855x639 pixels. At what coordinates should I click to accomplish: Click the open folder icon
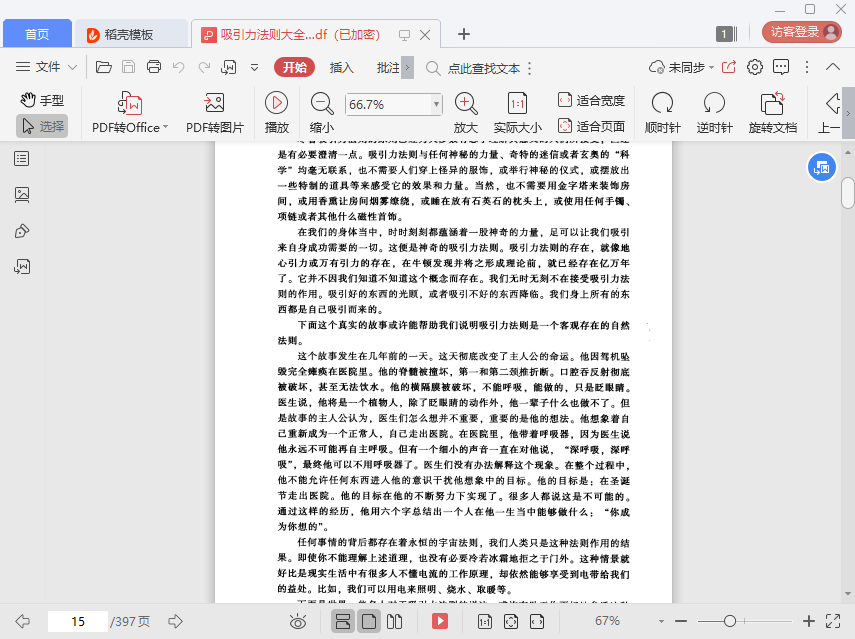tap(104, 67)
